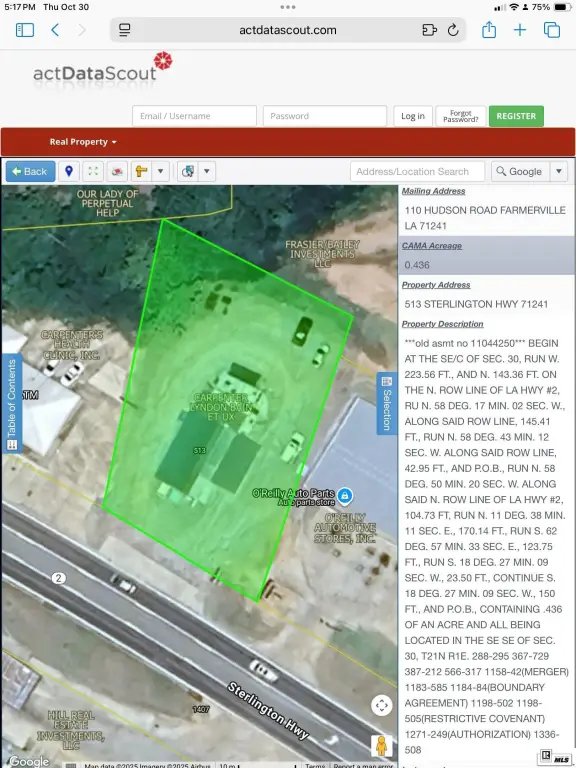Open the Safari tab overview icon
Viewport: 576px width, 768px height.
(x=552, y=30)
